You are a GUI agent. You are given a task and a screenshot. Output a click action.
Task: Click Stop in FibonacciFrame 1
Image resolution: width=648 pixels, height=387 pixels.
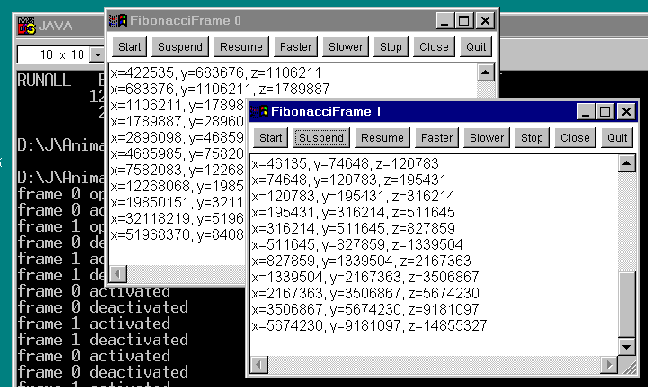click(x=531, y=138)
